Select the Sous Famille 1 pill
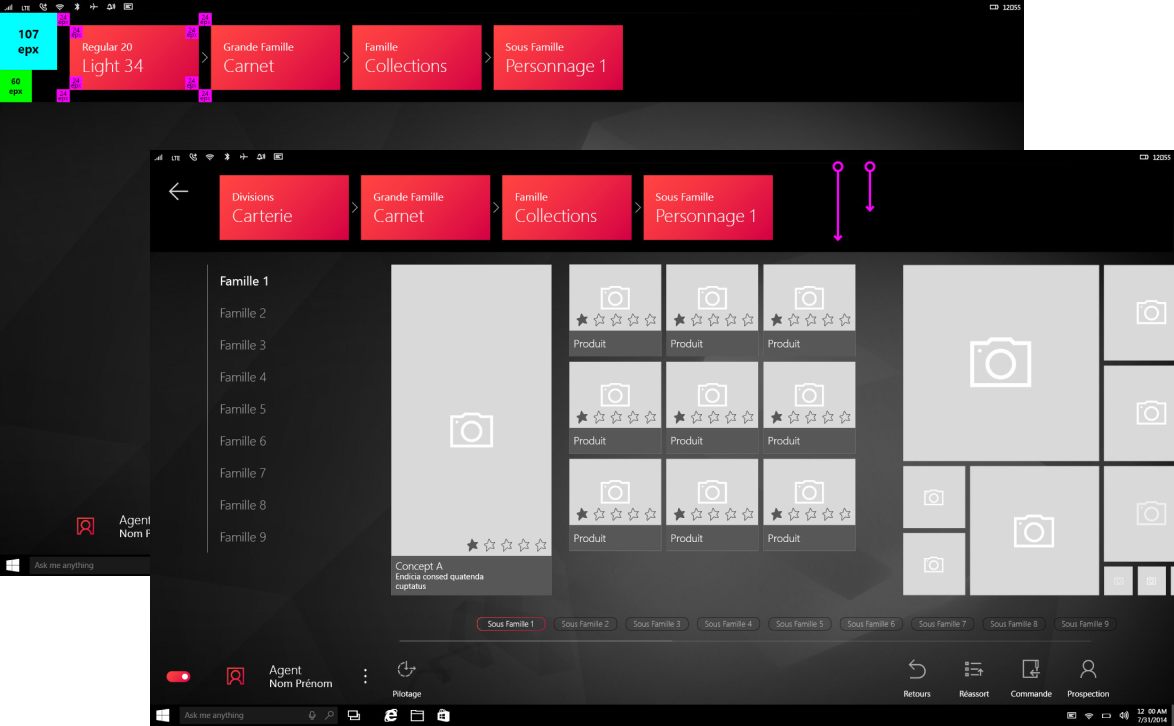This screenshot has height=726, width=1174. tap(510, 624)
